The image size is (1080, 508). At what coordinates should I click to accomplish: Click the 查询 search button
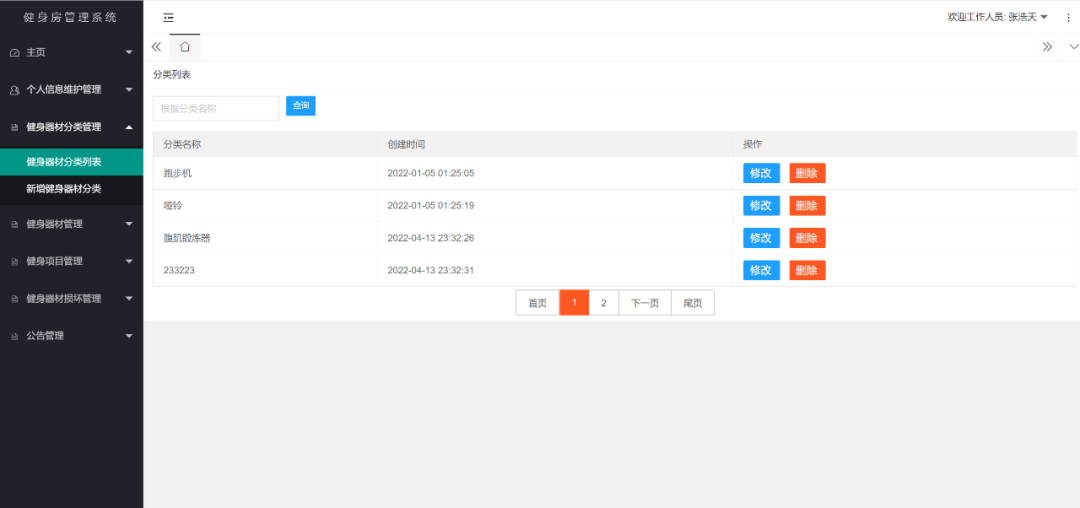300,105
